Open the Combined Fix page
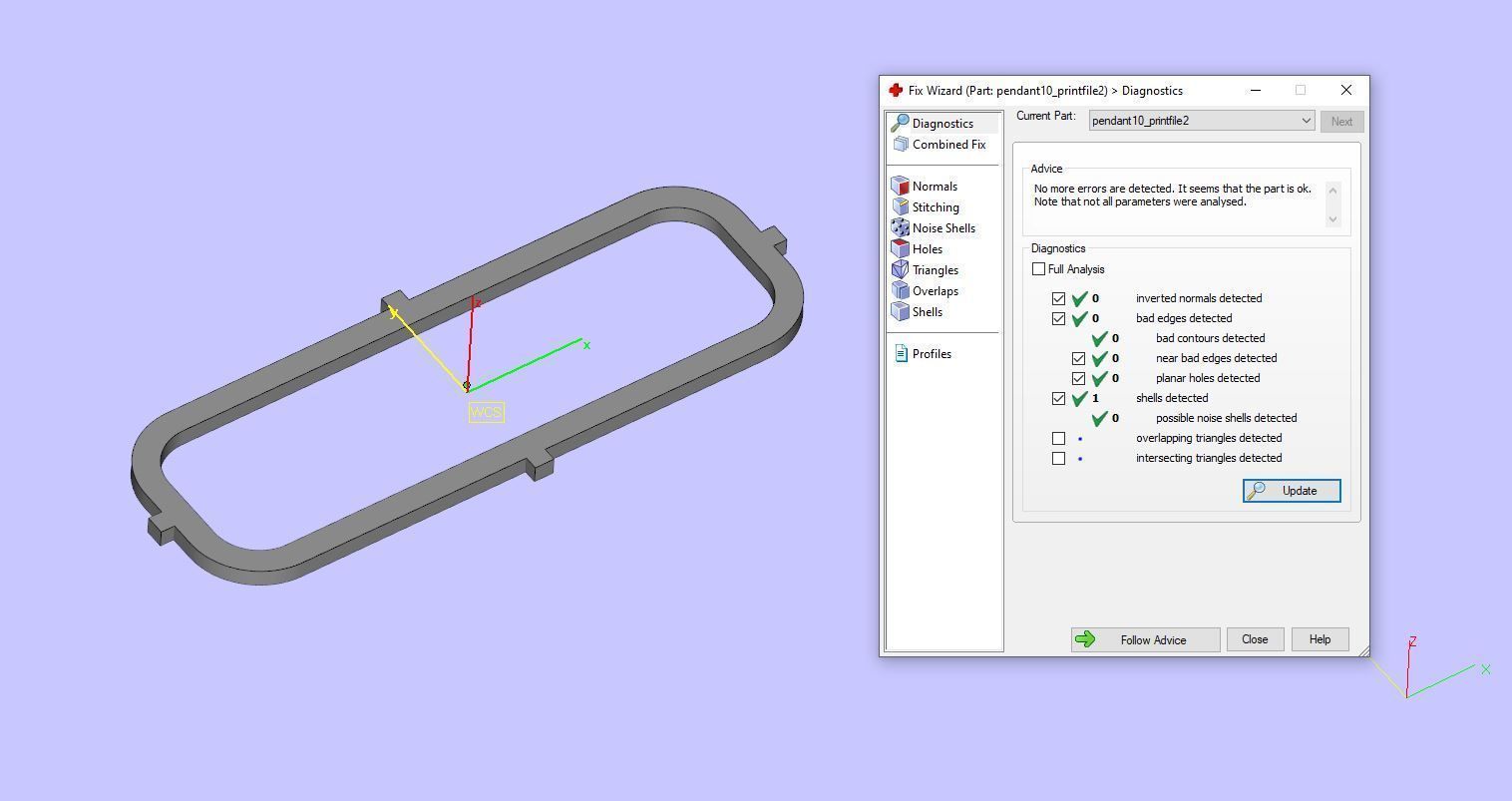The image size is (1512, 801). click(x=948, y=144)
